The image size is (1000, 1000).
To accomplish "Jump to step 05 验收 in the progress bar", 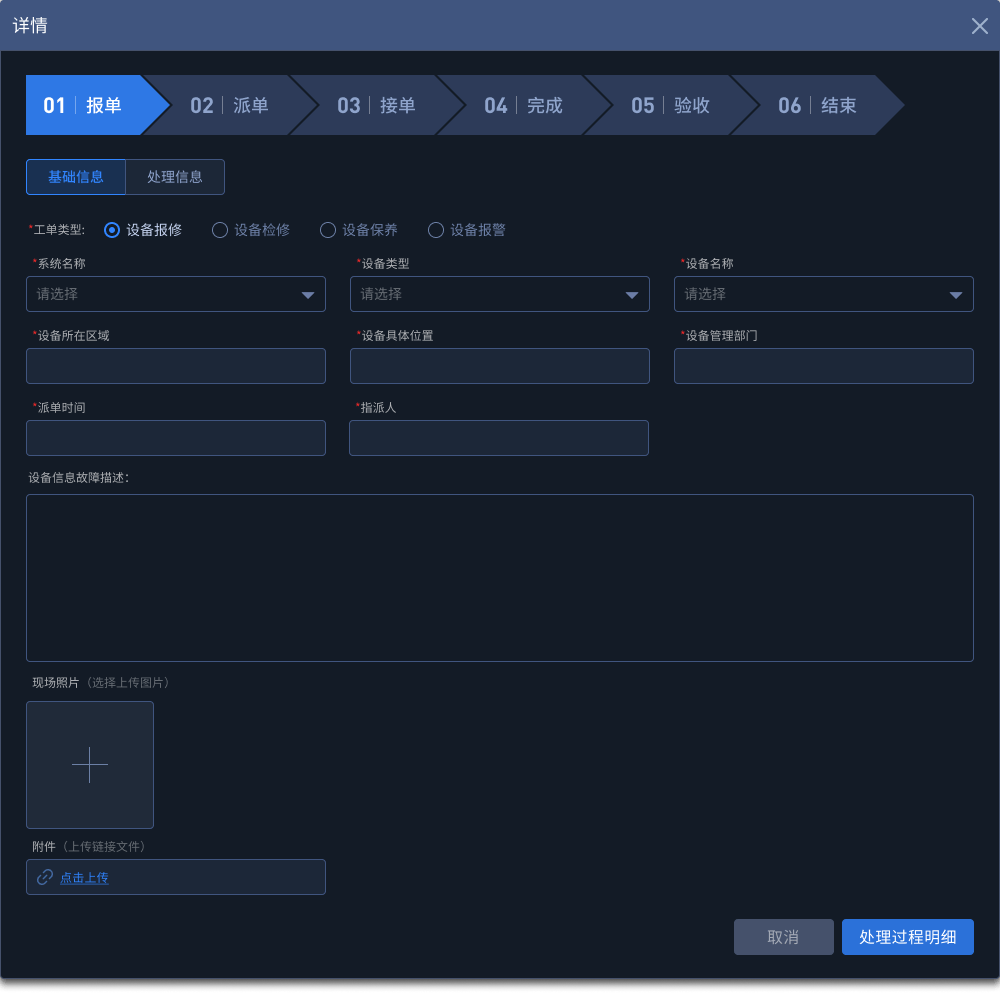I will point(671,105).
